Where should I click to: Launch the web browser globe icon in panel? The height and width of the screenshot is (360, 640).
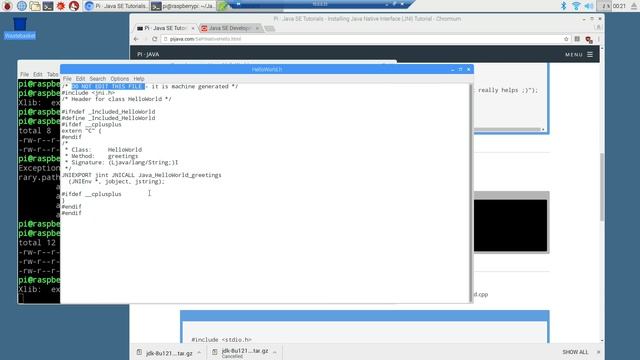22,6
